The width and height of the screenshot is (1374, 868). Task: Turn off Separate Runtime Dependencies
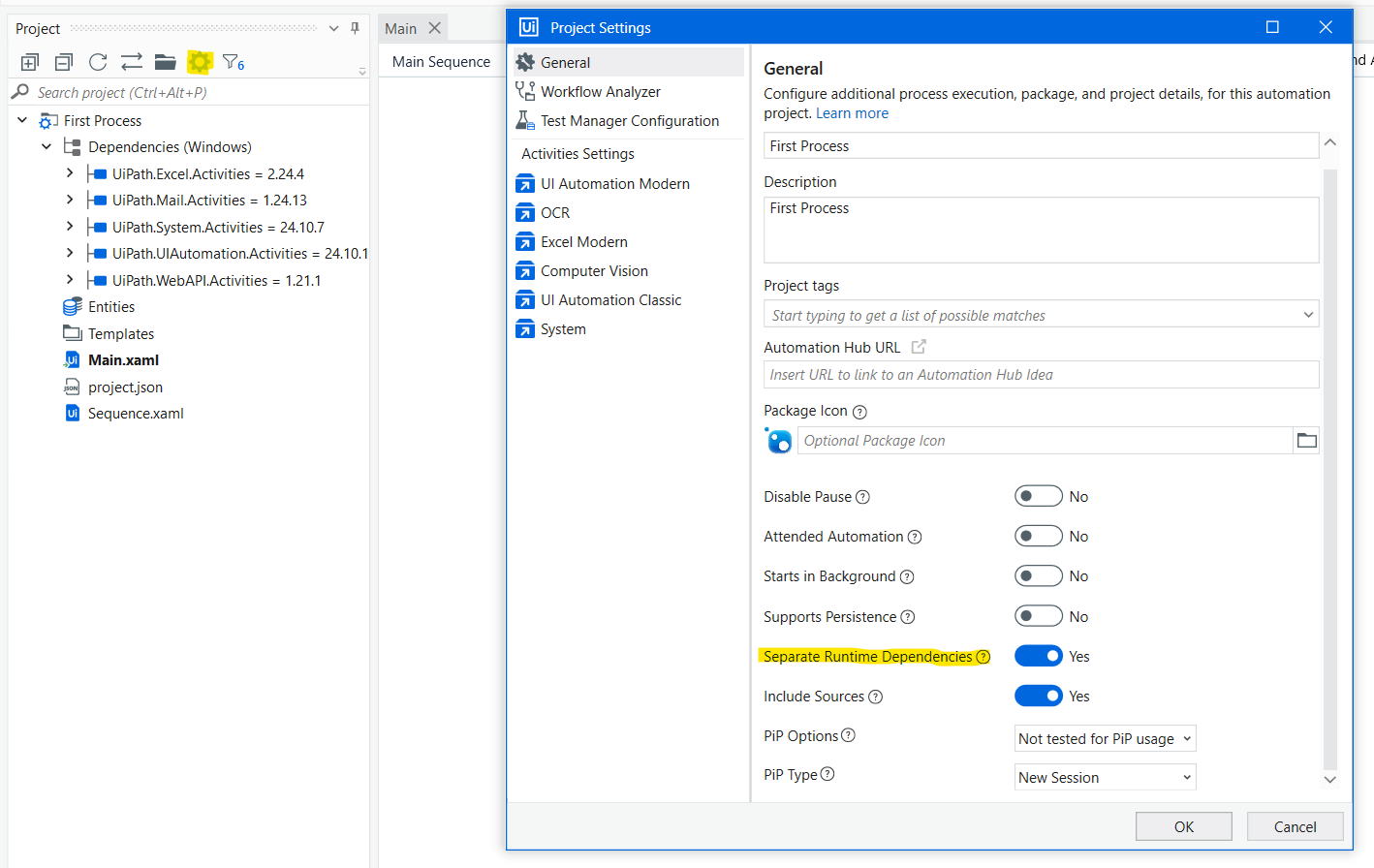[x=1039, y=656]
